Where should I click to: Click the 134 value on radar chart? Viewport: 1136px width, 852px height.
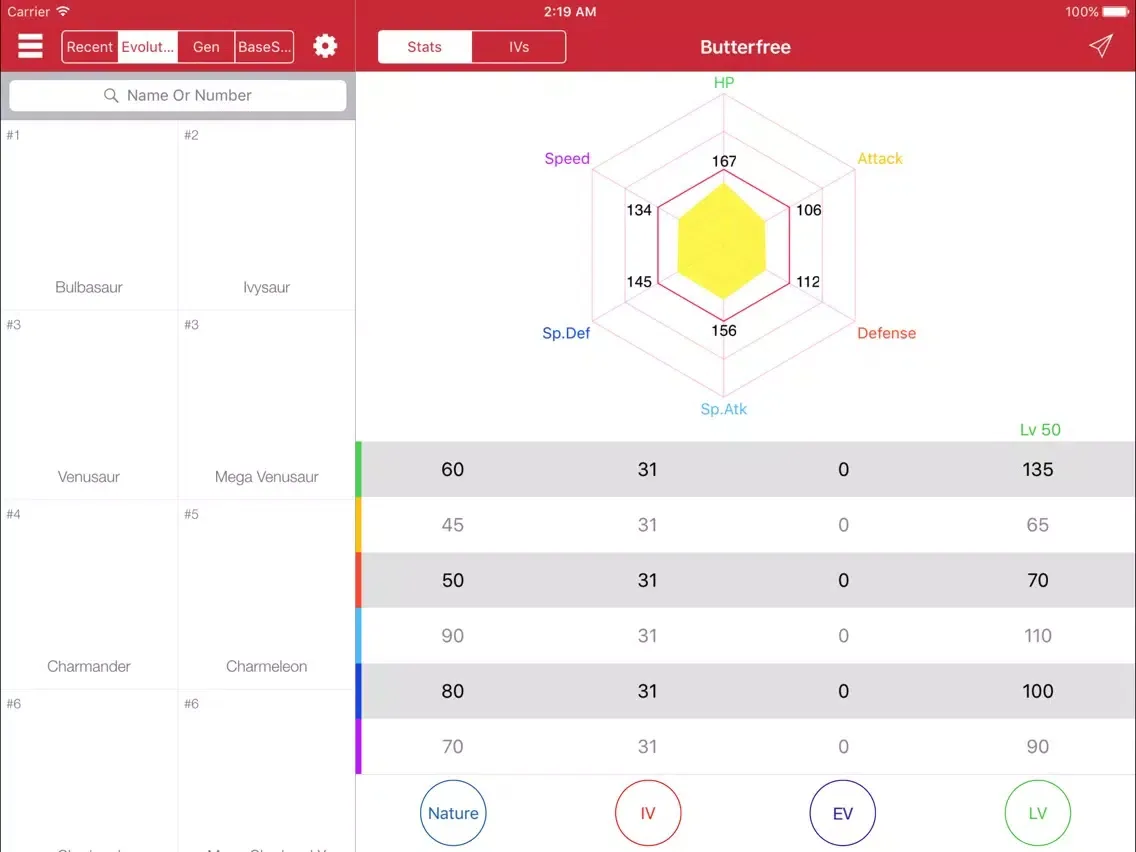point(639,210)
